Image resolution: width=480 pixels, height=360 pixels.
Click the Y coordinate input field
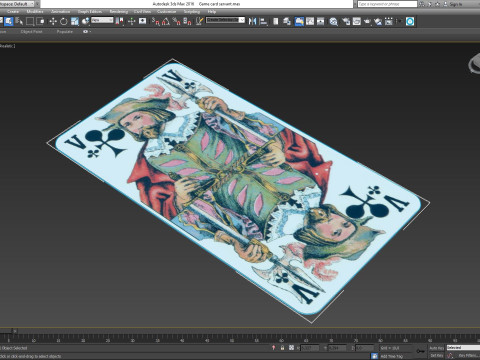tap(337, 348)
